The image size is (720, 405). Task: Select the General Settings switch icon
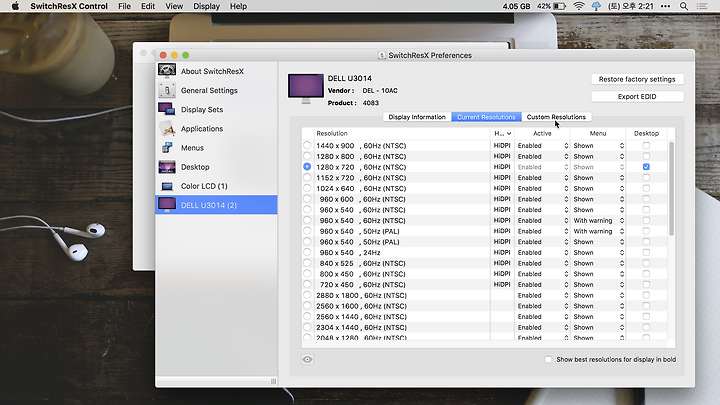pos(167,90)
